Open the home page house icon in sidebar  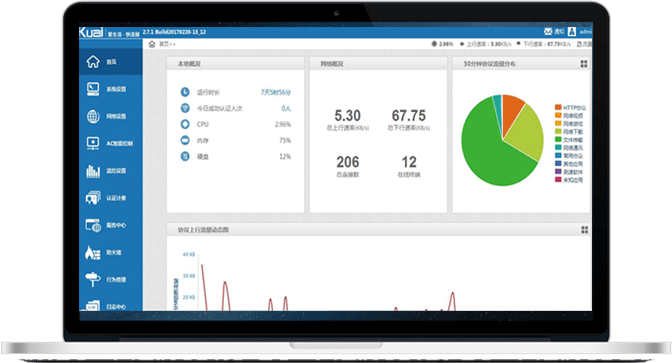[x=93, y=62]
